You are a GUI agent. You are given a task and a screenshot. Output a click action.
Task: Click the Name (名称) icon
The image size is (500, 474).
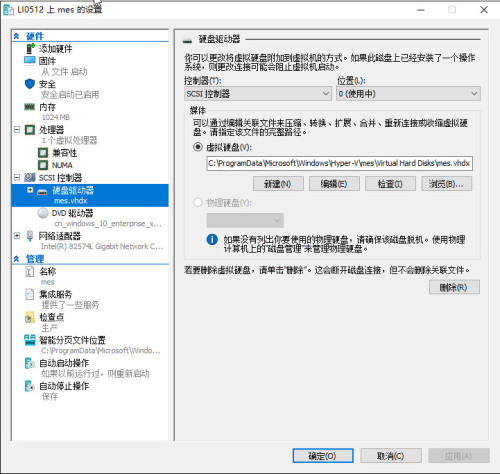pyautogui.click(x=30, y=272)
